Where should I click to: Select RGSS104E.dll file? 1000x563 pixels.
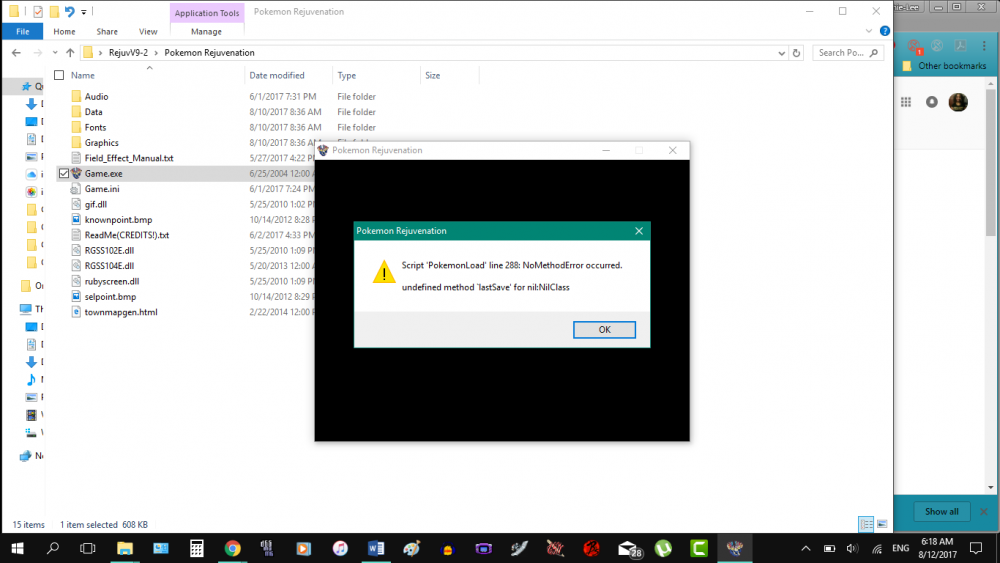[109, 266]
